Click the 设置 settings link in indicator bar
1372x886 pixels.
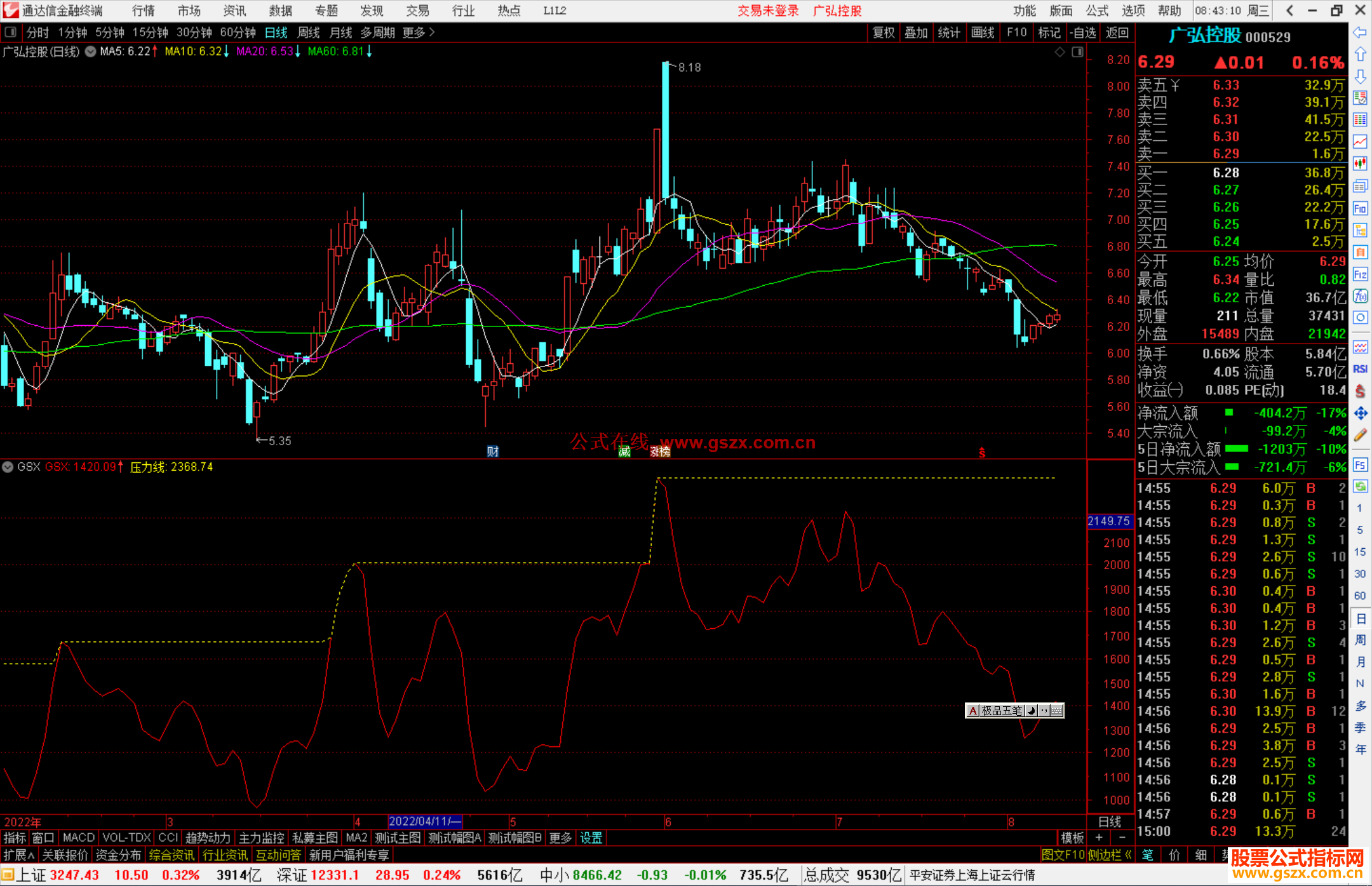pos(591,838)
